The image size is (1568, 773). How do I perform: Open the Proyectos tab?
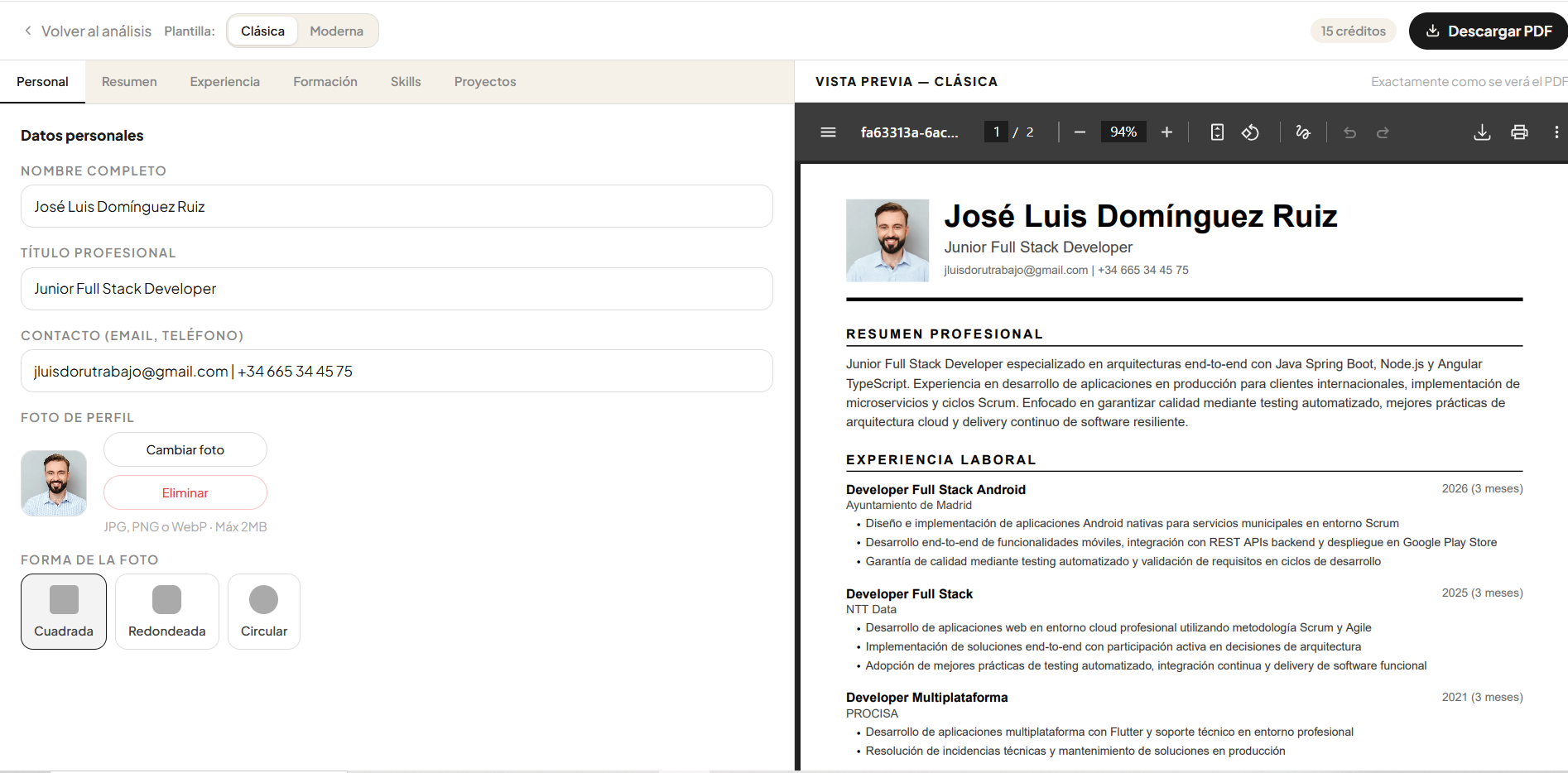click(x=485, y=82)
